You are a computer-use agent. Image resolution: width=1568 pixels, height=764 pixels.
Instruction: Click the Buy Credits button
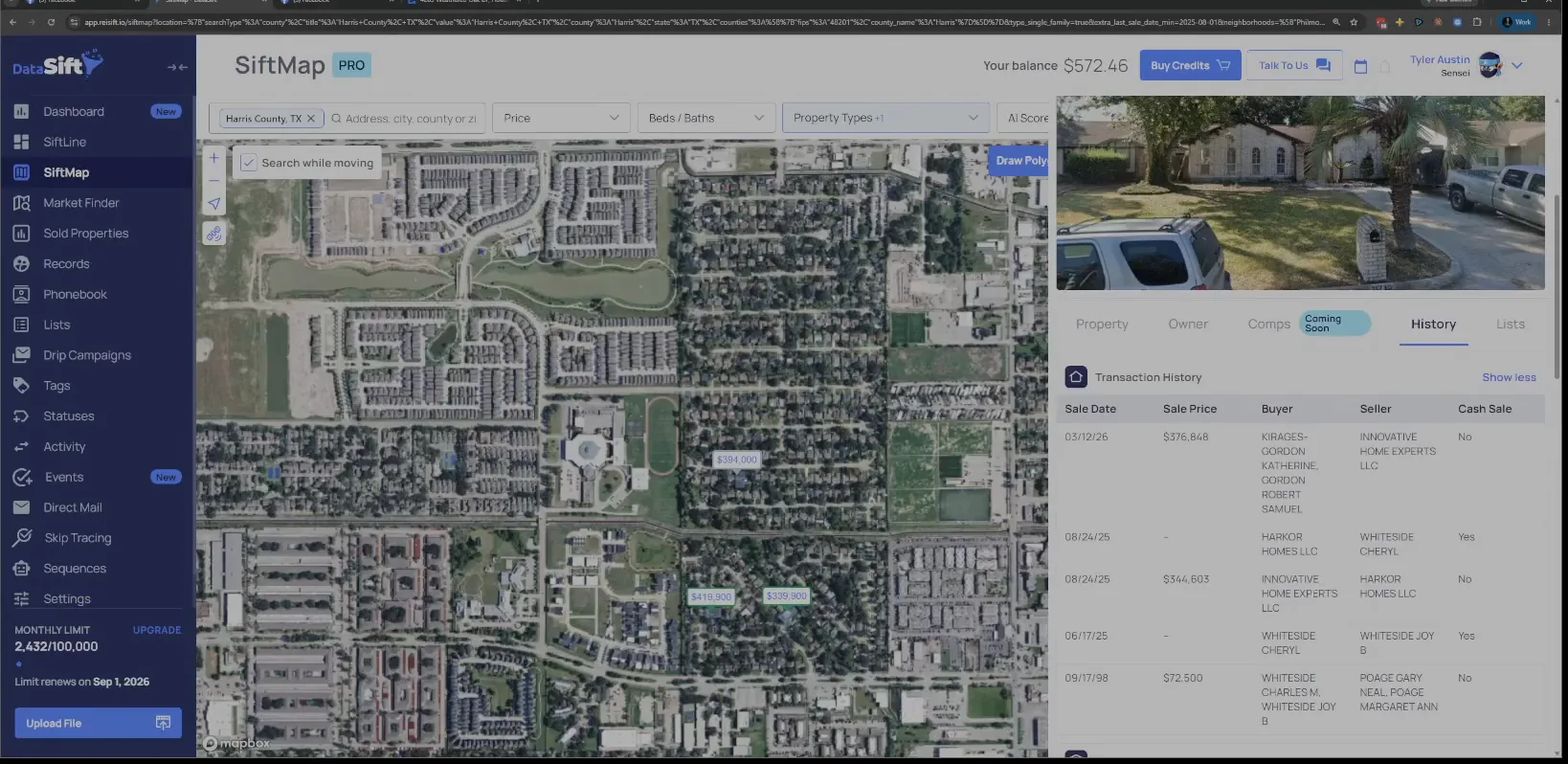(x=1190, y=65)
